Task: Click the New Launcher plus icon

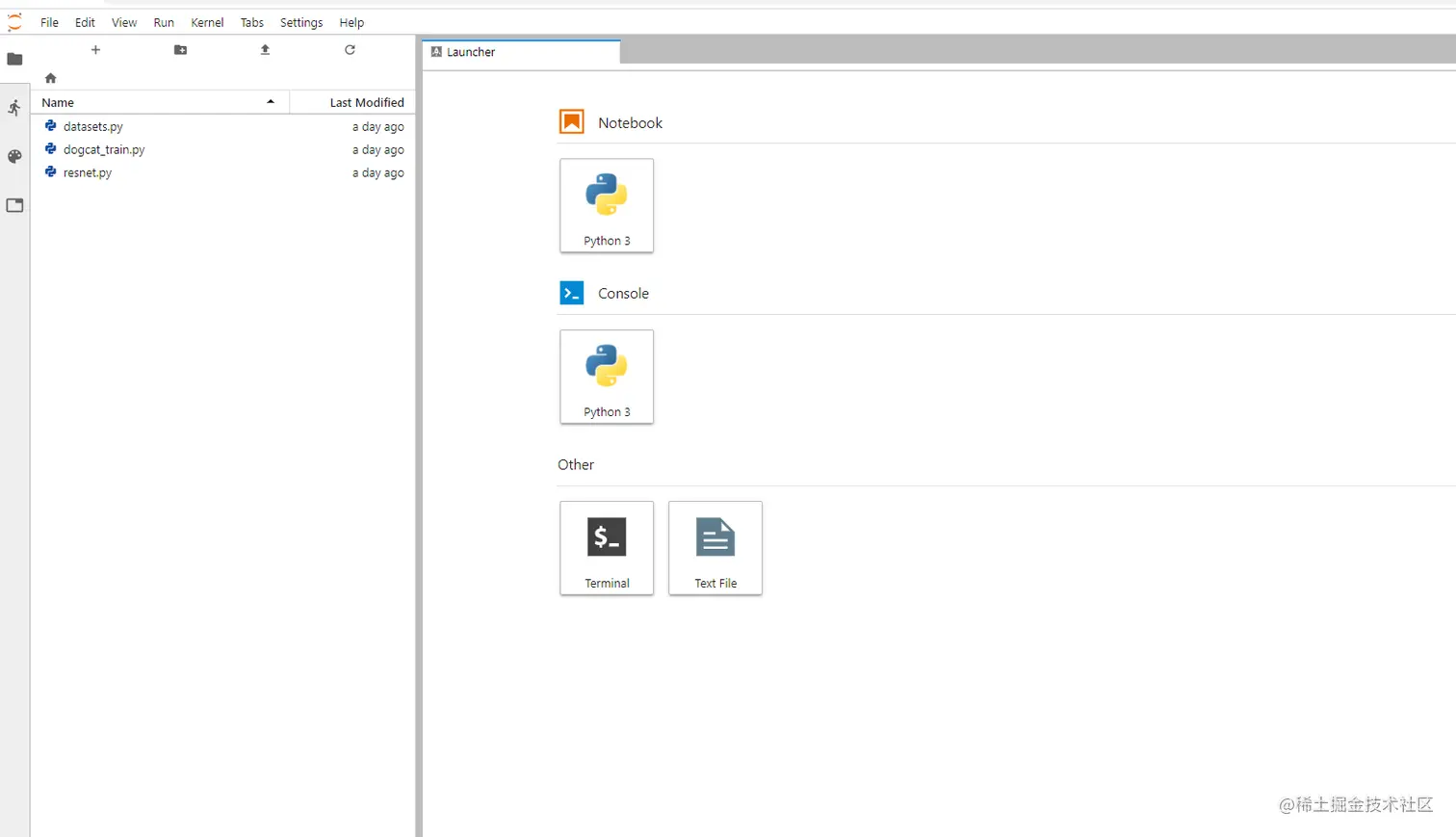Action: point(95,50)
